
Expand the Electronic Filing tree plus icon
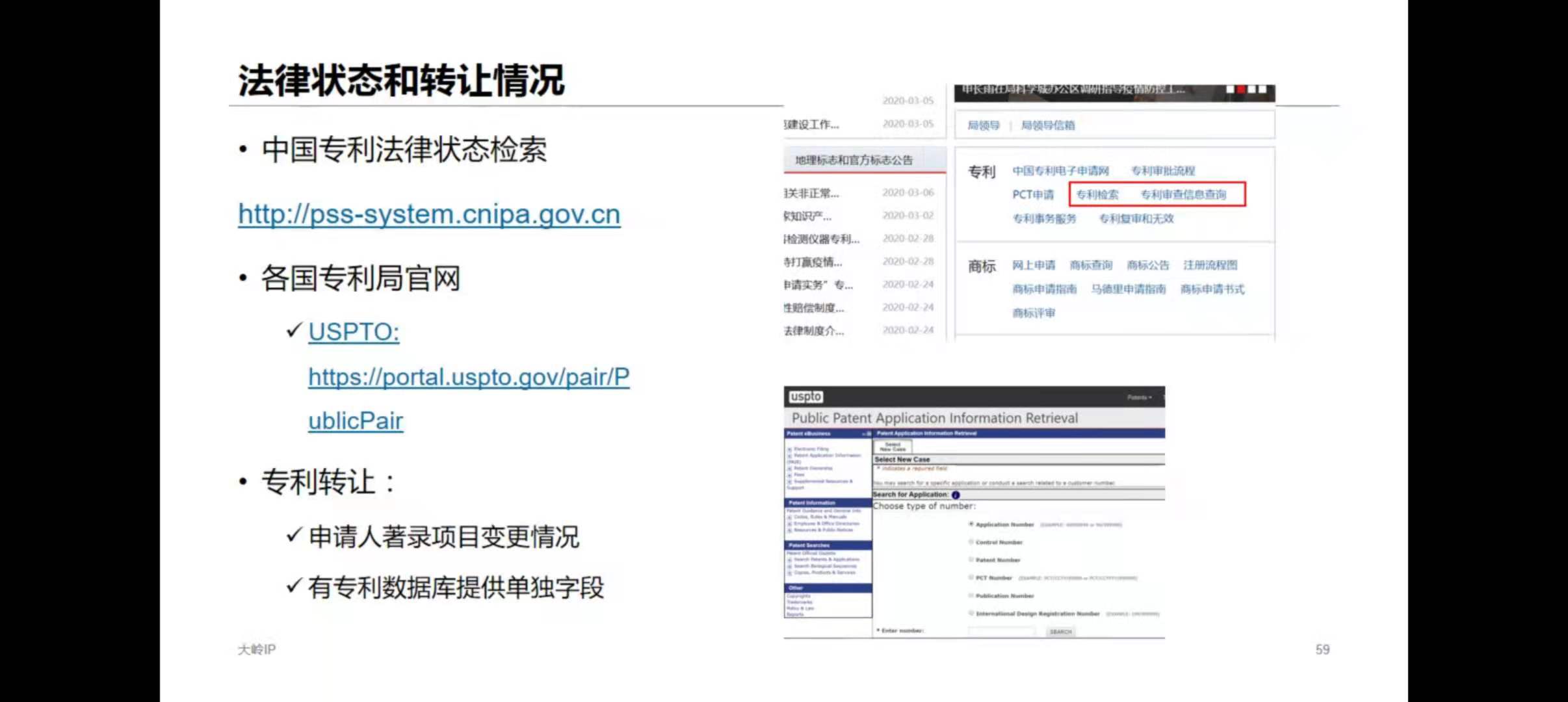pos(789,449)
